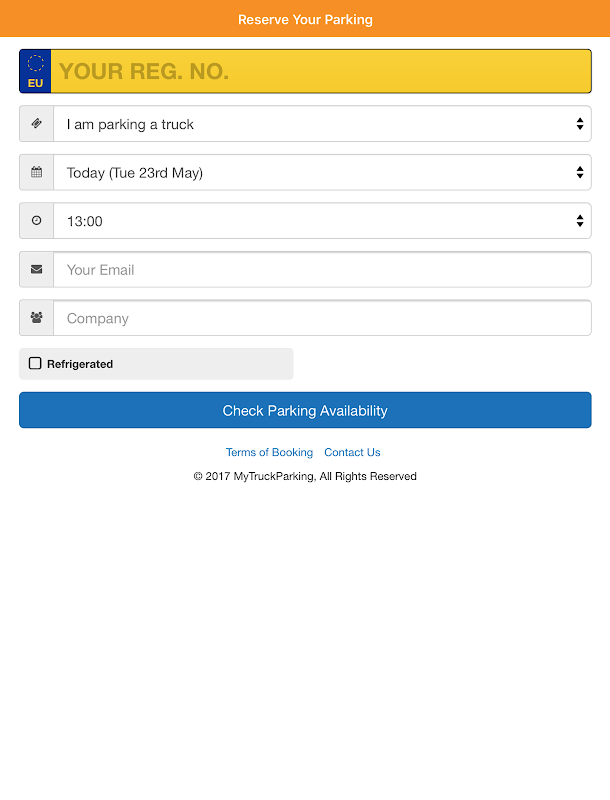610x800 pixels.
Task: Click the arrows on vehicle type selector
Action: tap(580, 124)
